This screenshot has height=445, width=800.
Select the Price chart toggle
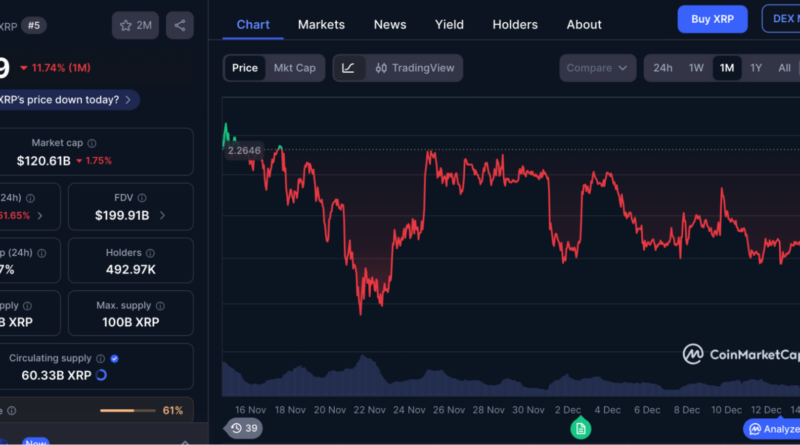tap(244, 68)
